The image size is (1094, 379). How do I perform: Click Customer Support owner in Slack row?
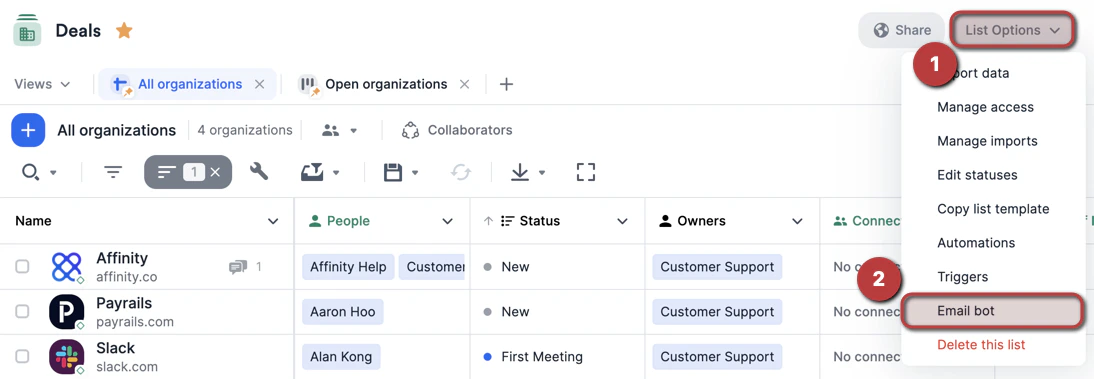tap(717, 357)
